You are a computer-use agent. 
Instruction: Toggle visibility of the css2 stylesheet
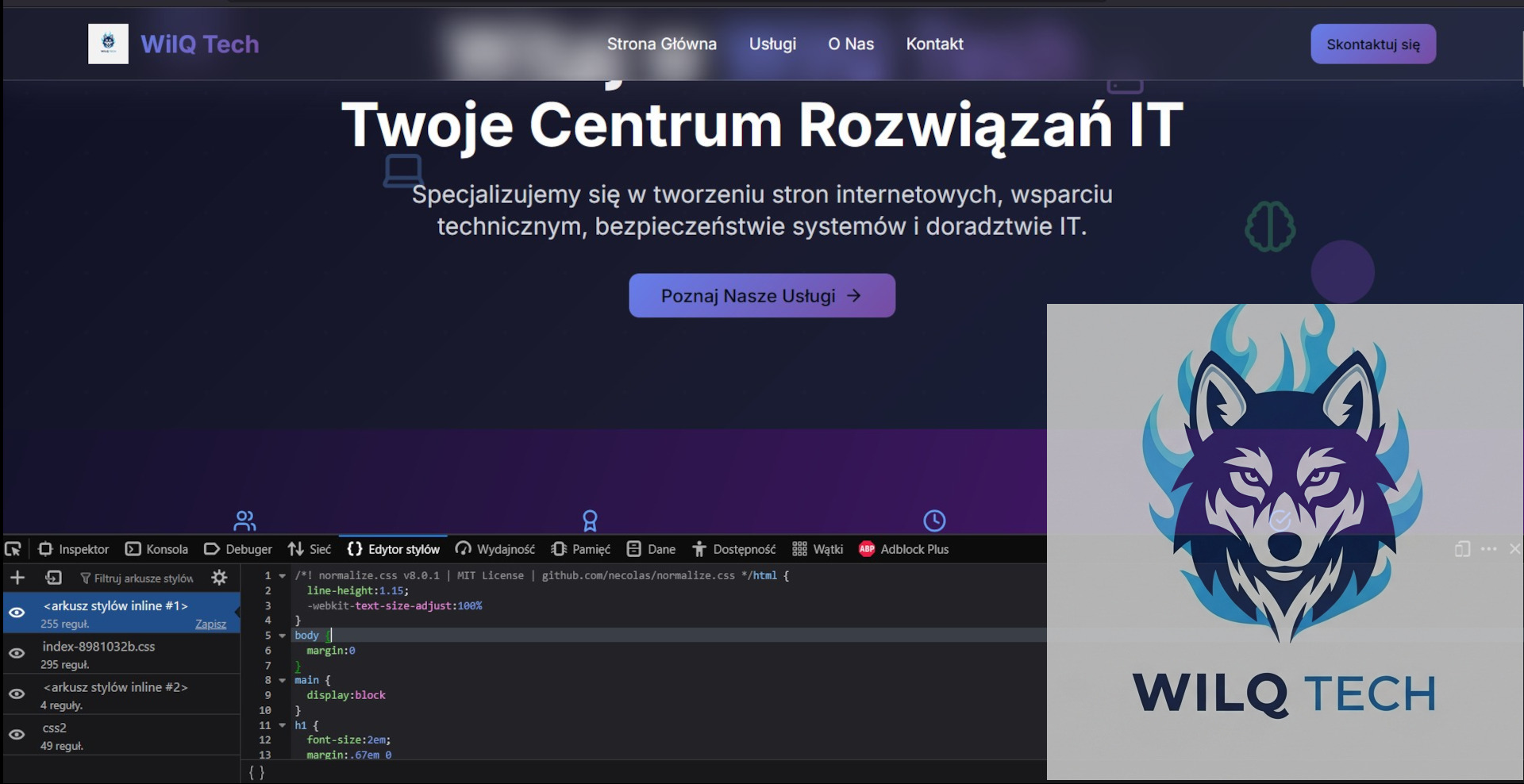coord(17,734)
